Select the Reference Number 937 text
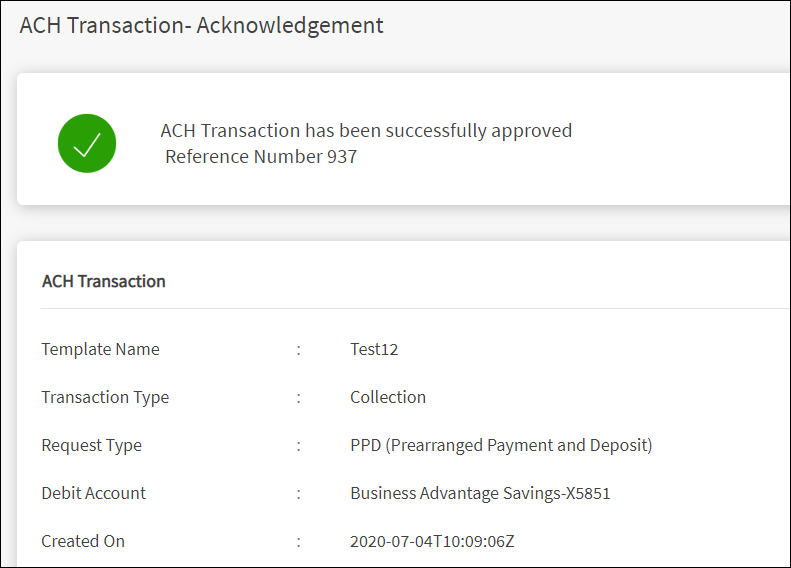This screenshot has width=791, height=568. coord(261,157)
